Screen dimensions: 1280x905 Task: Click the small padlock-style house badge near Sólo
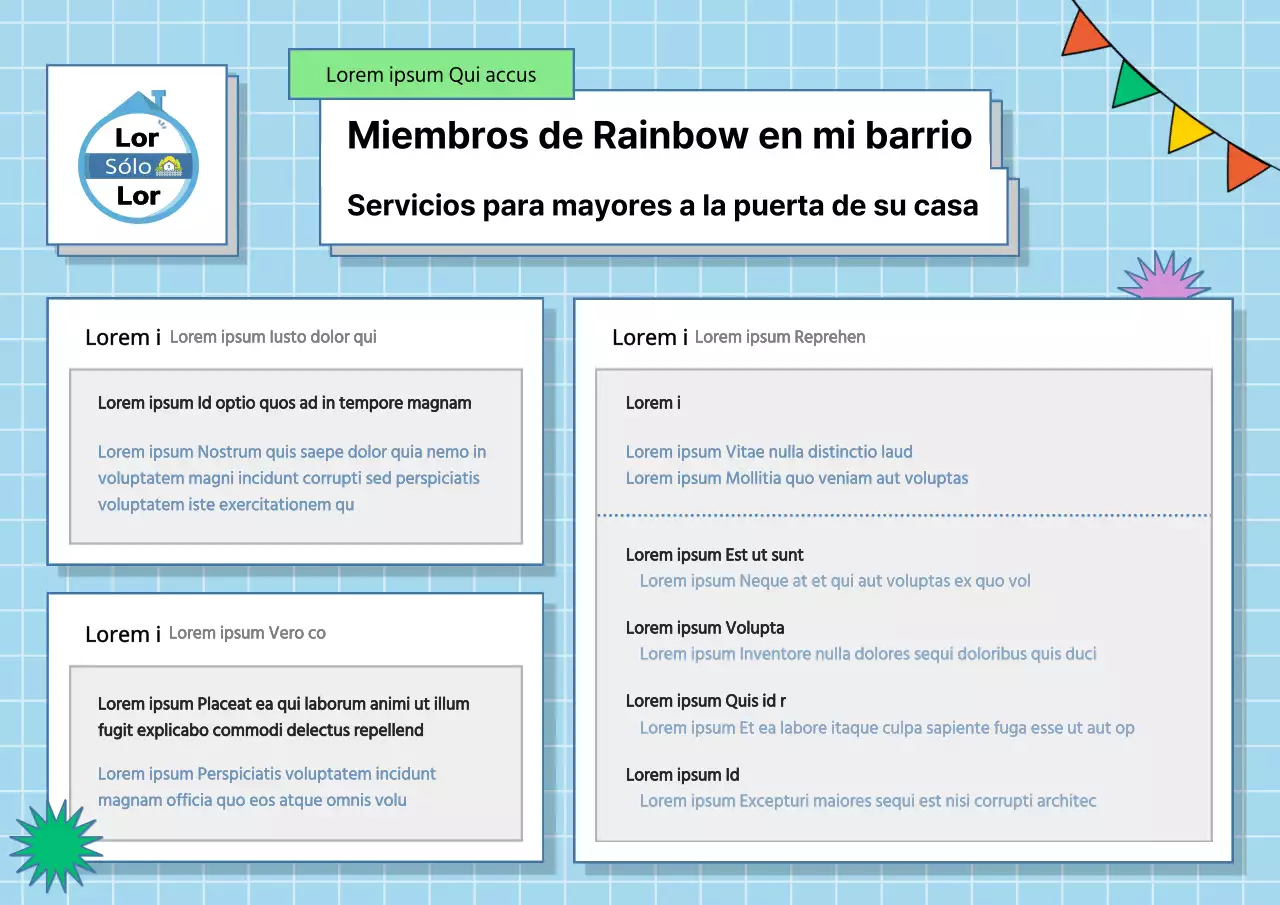click(x=167, y=163)
